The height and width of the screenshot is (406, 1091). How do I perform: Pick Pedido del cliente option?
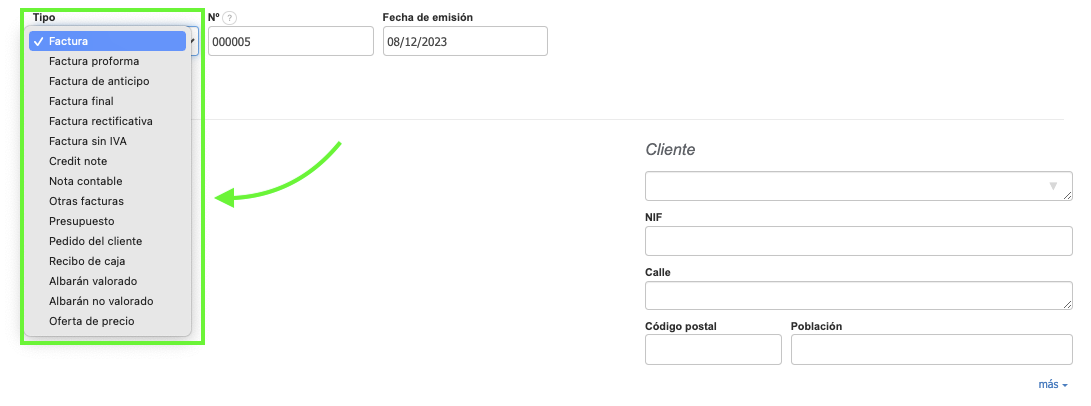pyautogui.click(x=96, y=241)
